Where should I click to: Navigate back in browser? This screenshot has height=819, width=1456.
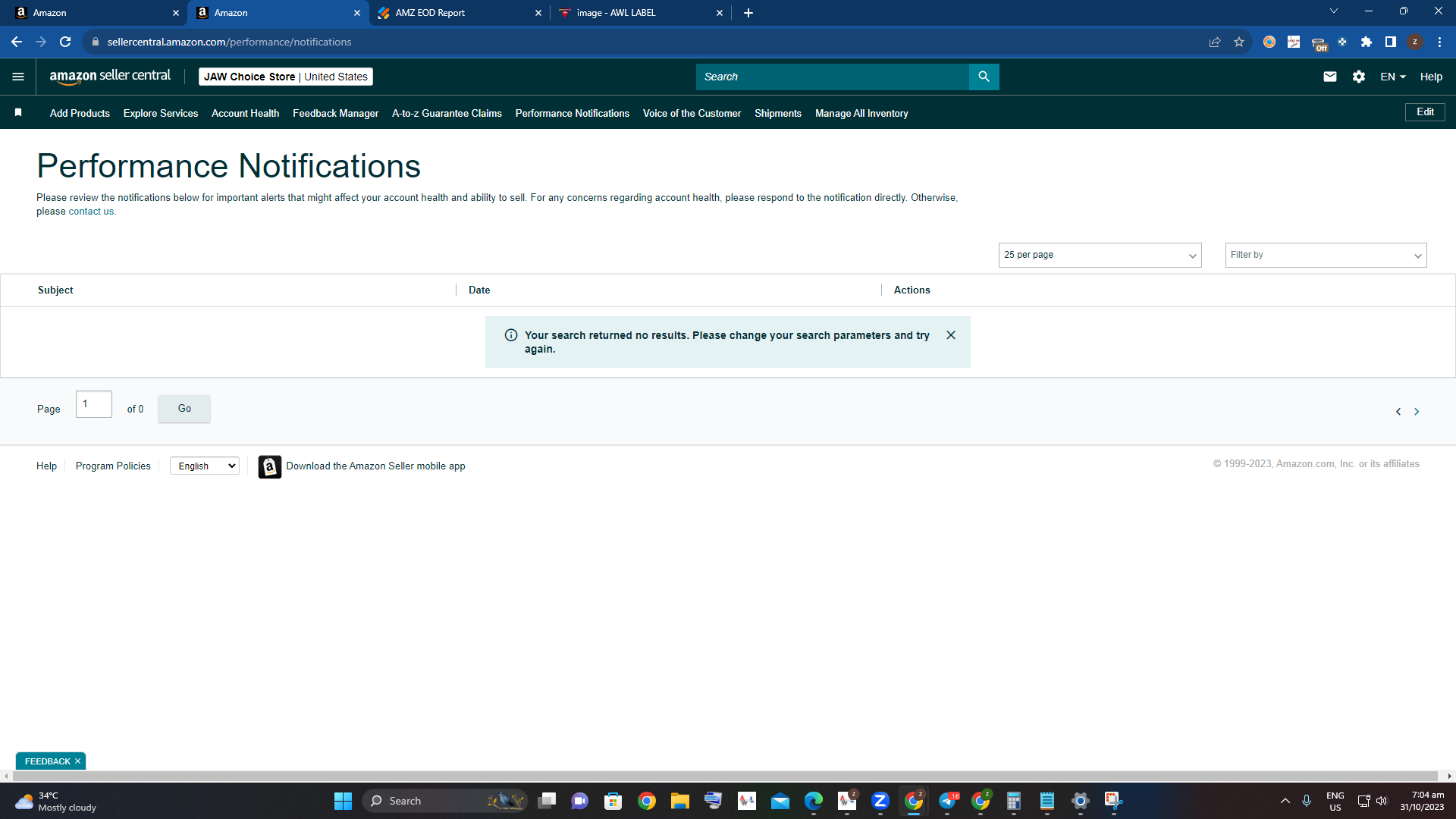click(x=17, y=42)
